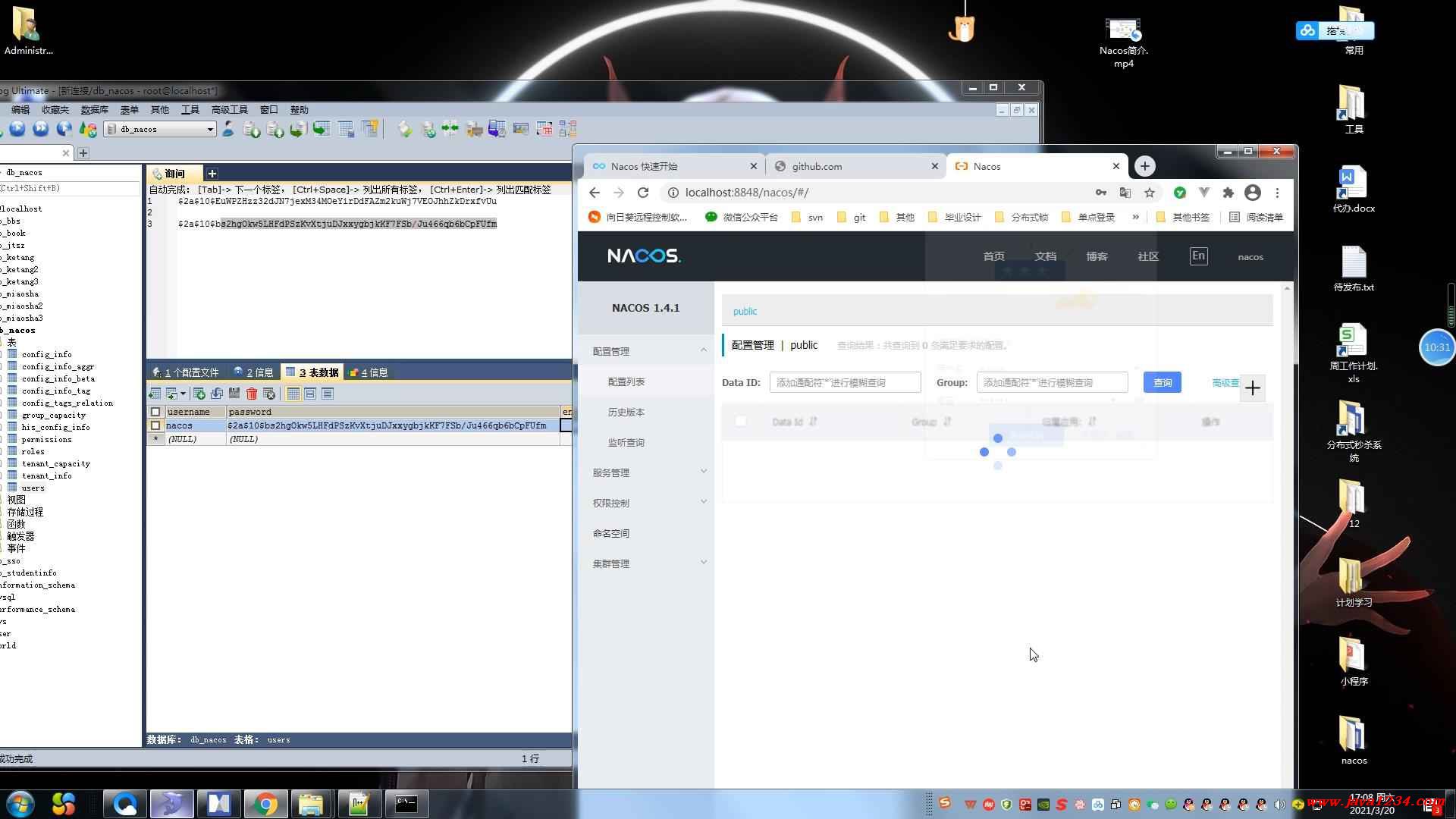
Task: Open Chrome three-dot menu
Action: [1277, 193]
